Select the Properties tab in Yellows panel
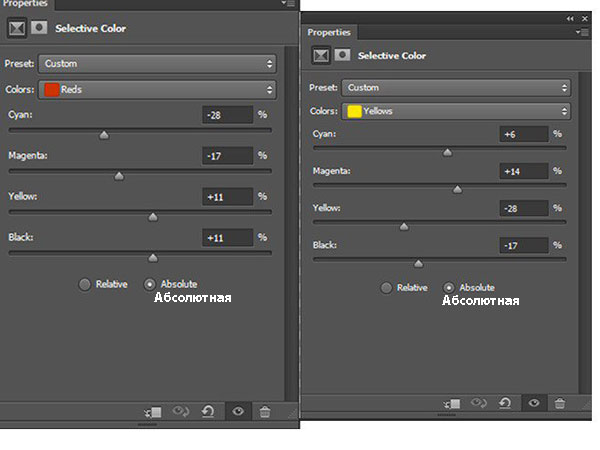The image size is (600, 450). (329, 33)
